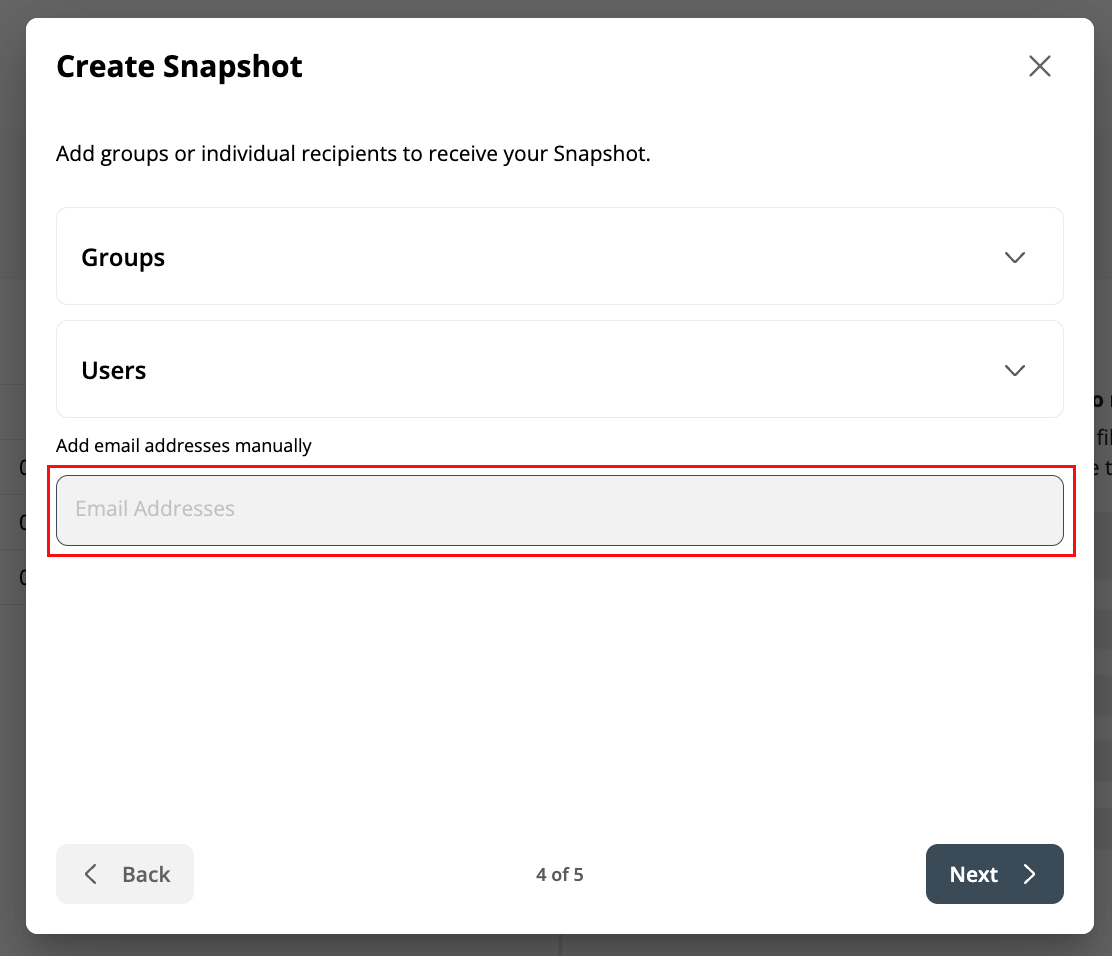Click the Email Addresses placeholder text
The height and width of the screenshot is (956, 1112).
[155, 509]
